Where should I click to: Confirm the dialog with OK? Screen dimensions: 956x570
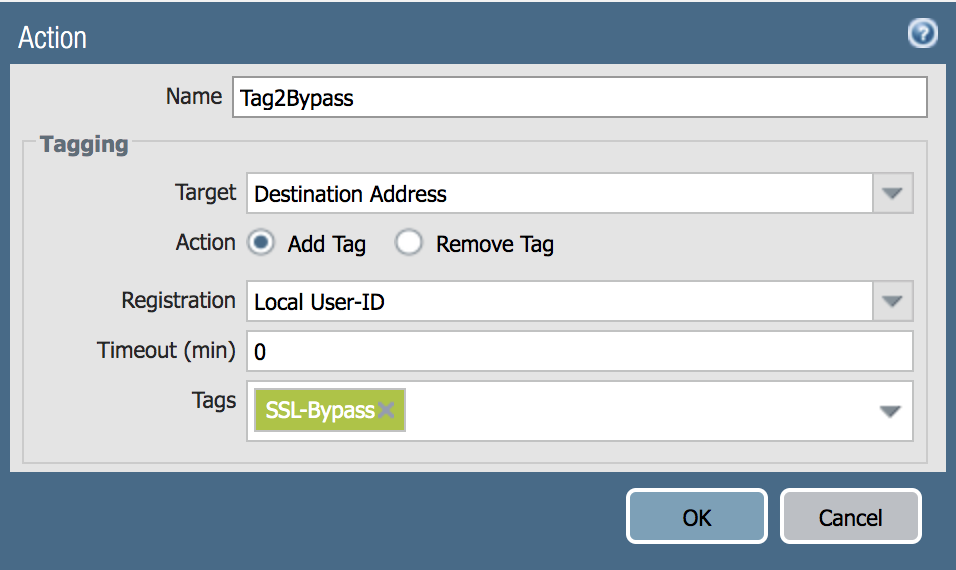[696, 516]
